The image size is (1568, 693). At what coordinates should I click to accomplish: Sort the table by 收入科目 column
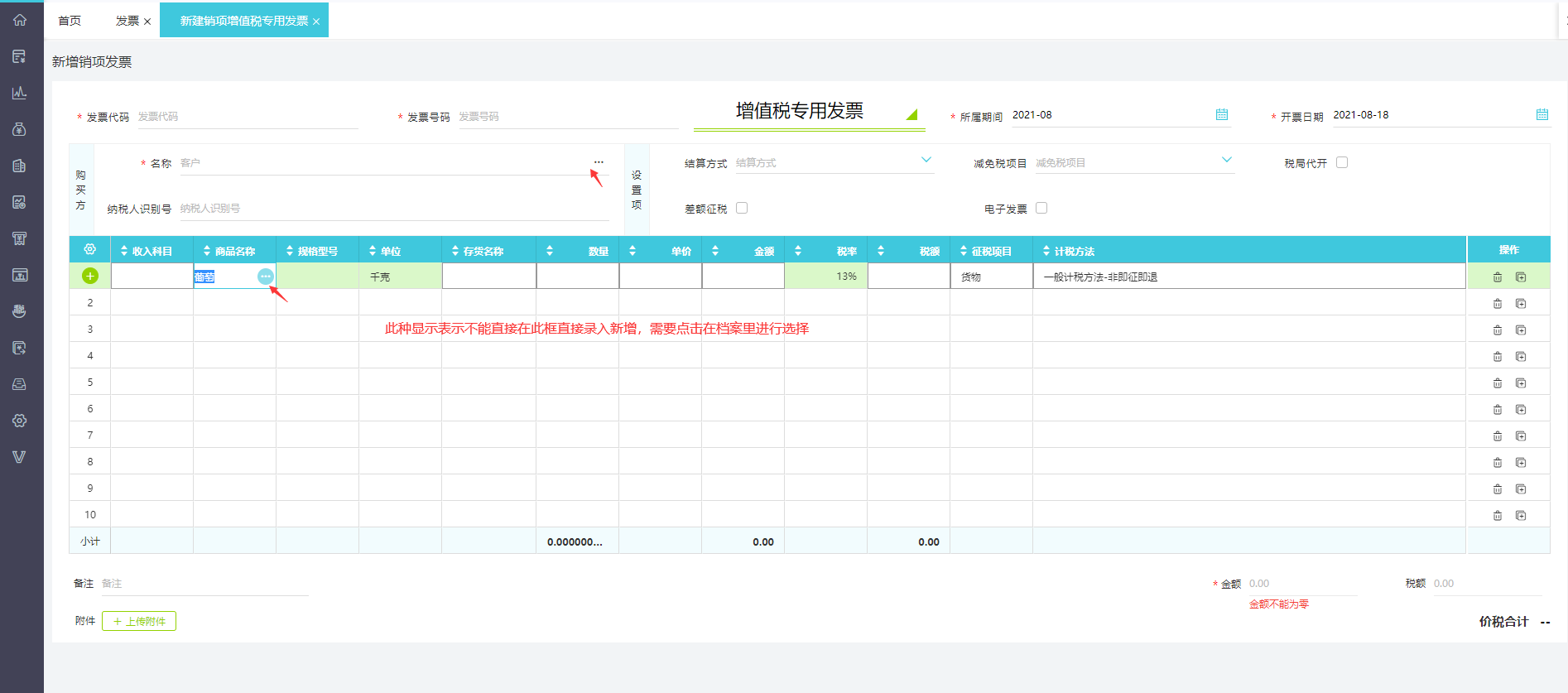point(125,251)
